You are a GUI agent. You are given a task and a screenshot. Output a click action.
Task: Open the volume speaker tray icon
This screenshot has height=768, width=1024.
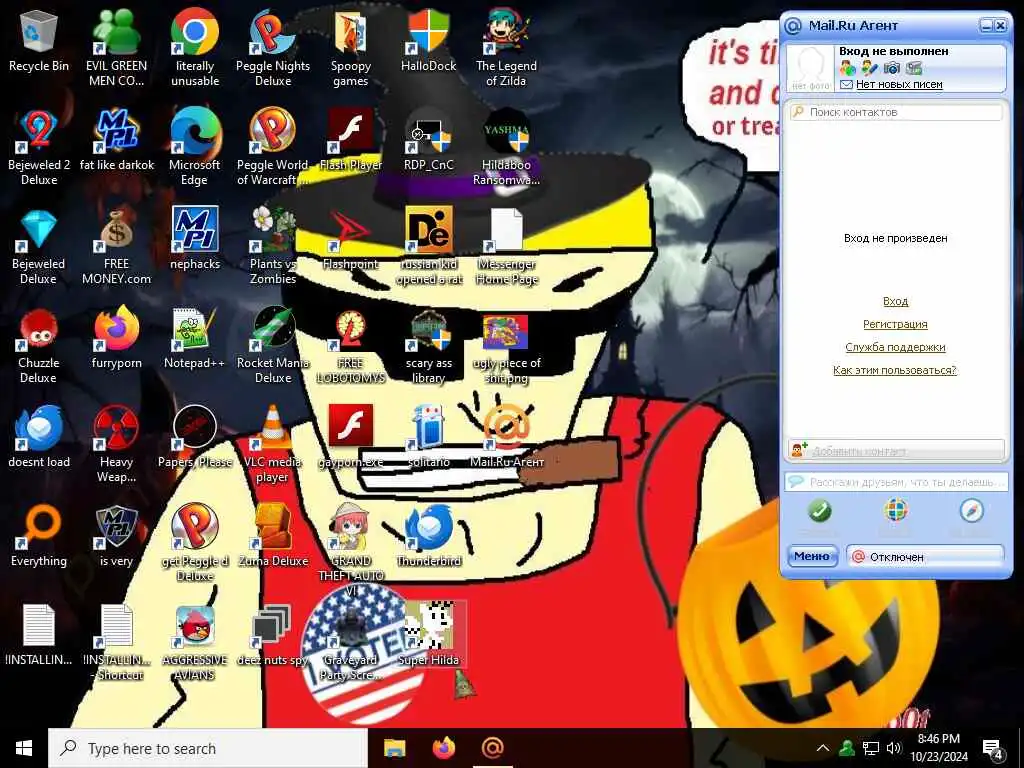894,748
